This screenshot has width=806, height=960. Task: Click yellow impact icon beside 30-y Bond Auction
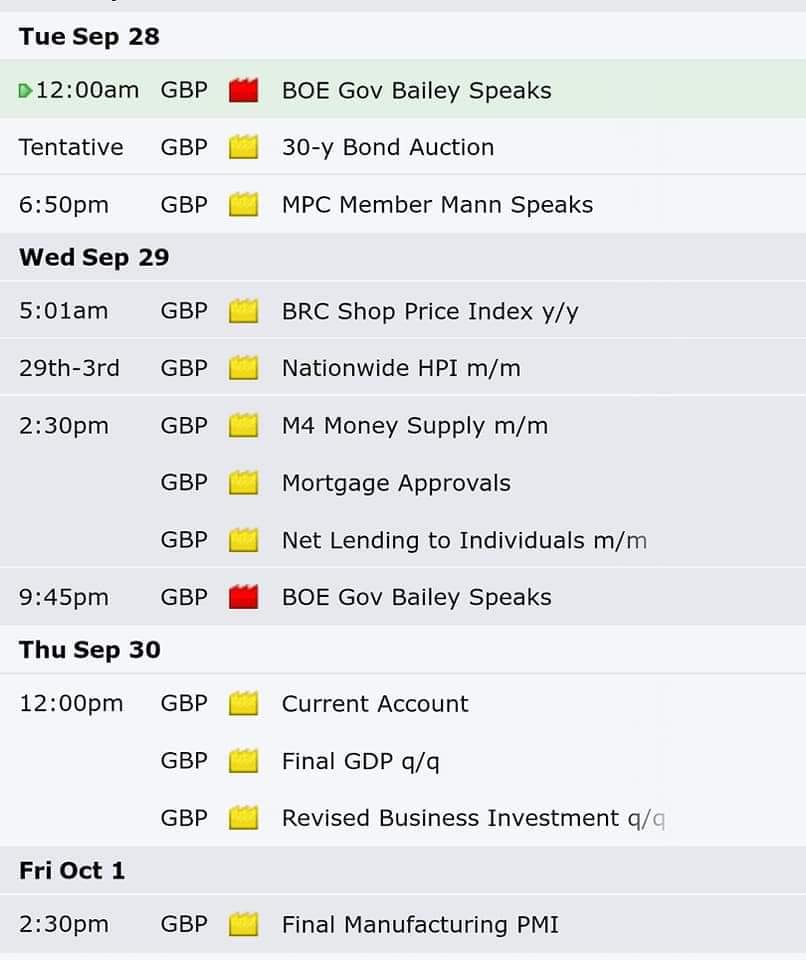(x=243, y=147)
